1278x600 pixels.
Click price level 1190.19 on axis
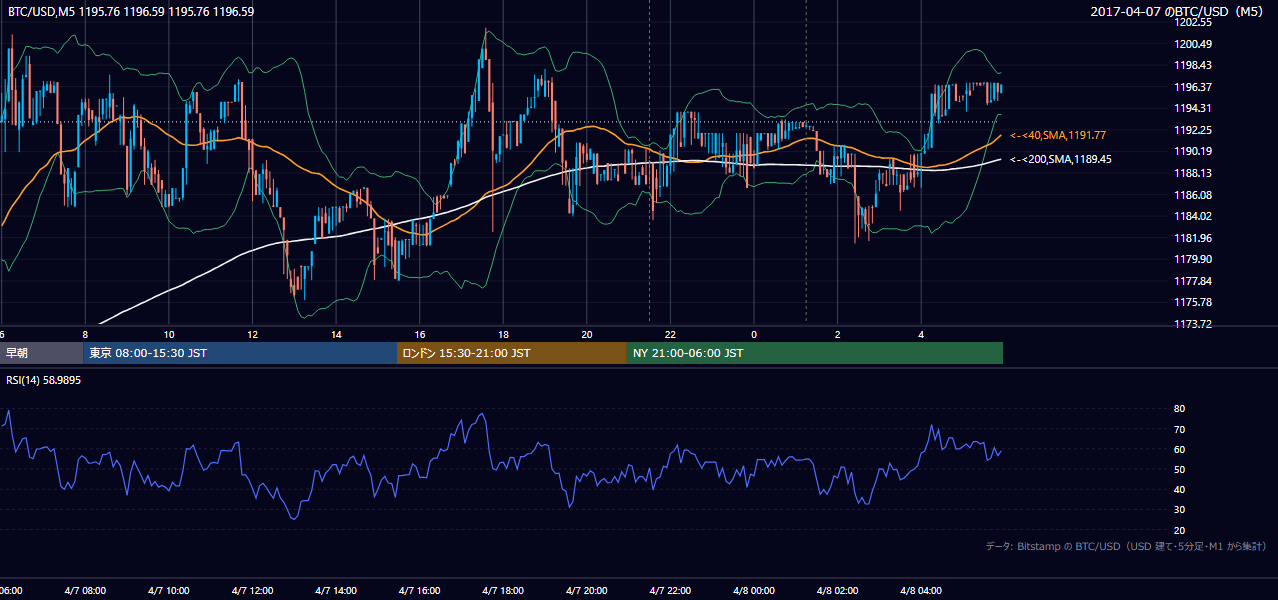coord(1193,151)
